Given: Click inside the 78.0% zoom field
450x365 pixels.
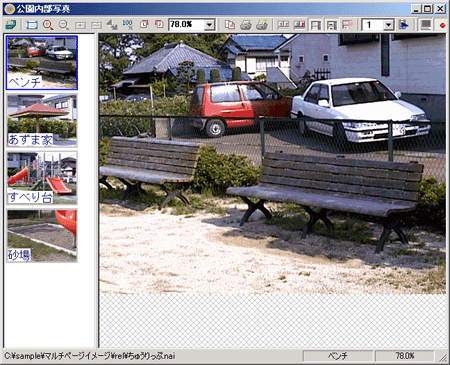Looking at the screenshot, I should point(186,25).
